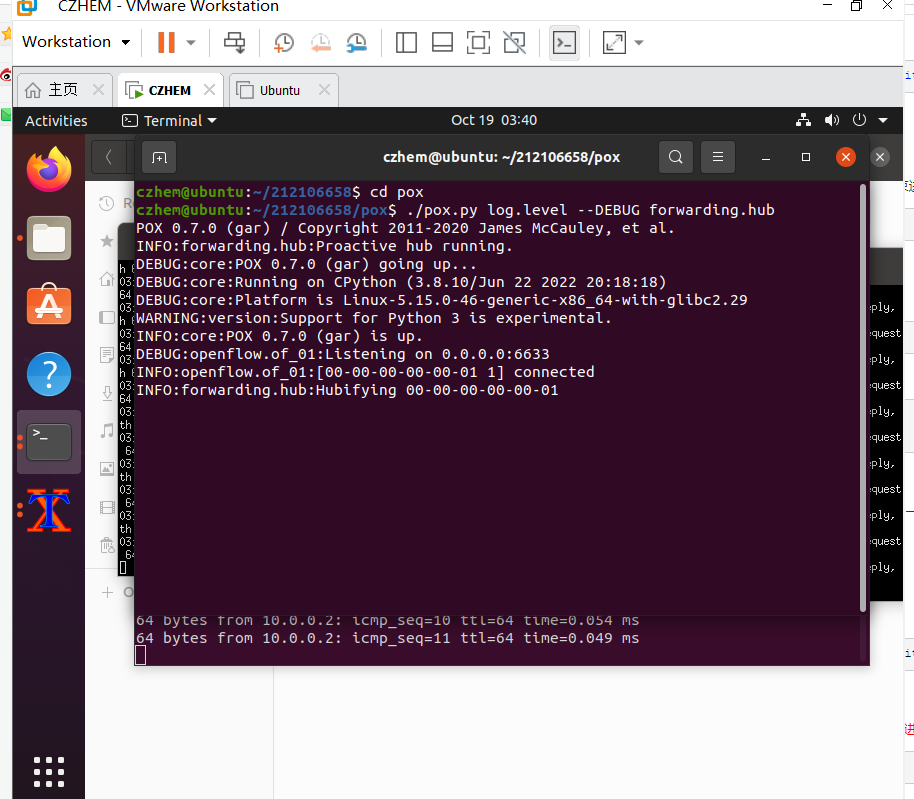Open Pictures folder in Files sidebar
Image resolution: width=914 pixels, height=799 pixels.
coord(107,469)
